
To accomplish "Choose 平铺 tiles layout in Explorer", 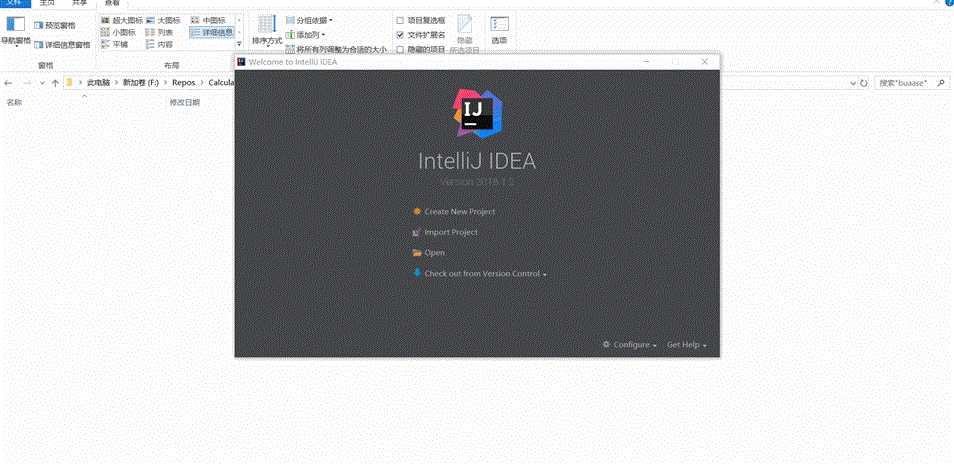I will (114, 44).
